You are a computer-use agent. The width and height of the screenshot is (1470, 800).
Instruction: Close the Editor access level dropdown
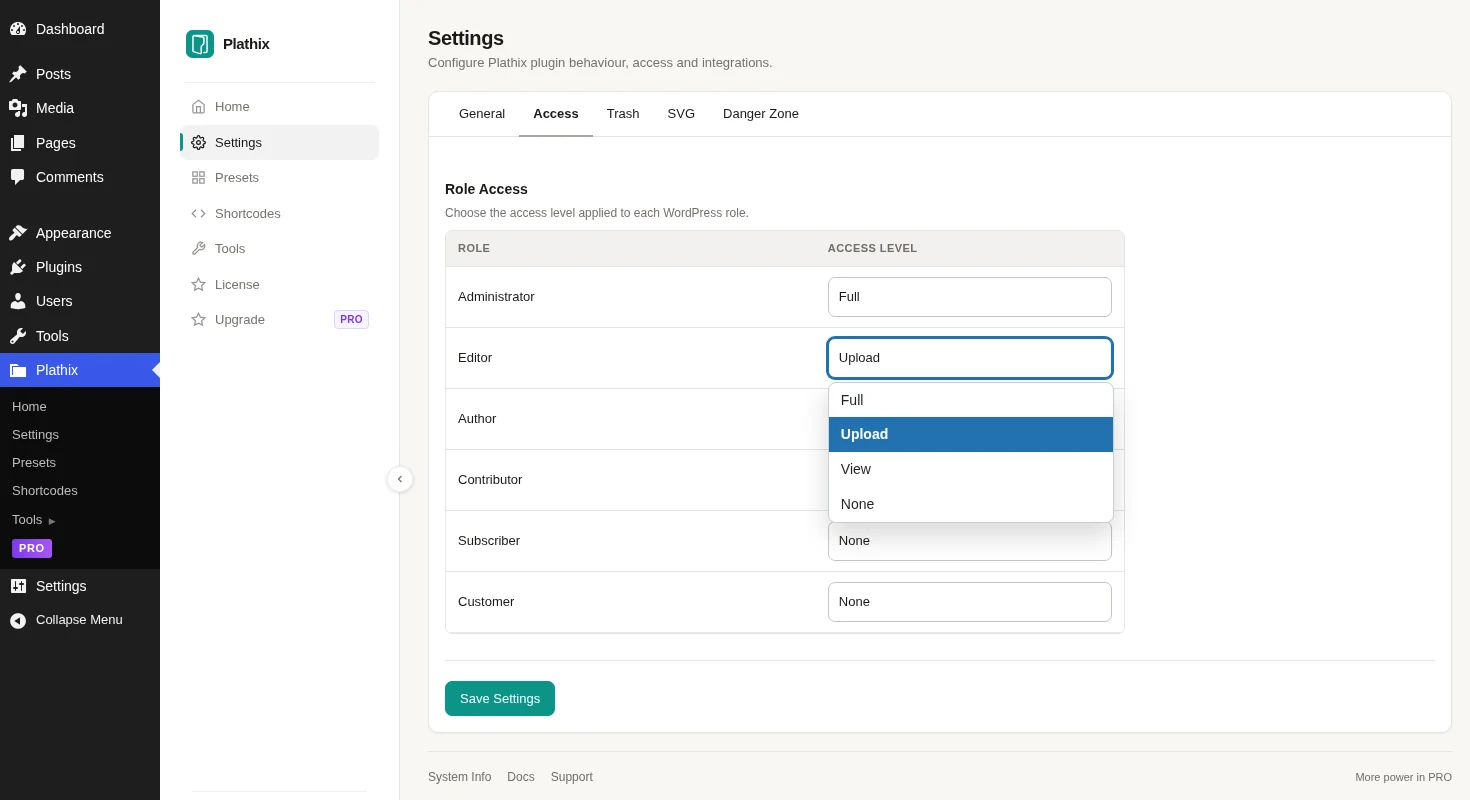coord(970,358)
